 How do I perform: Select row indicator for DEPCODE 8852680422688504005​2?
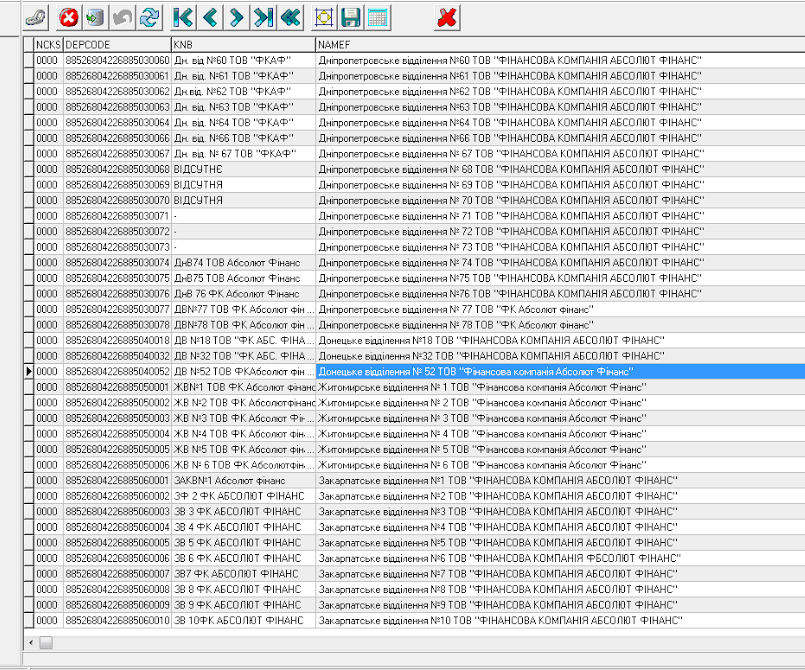click(29, 371)
